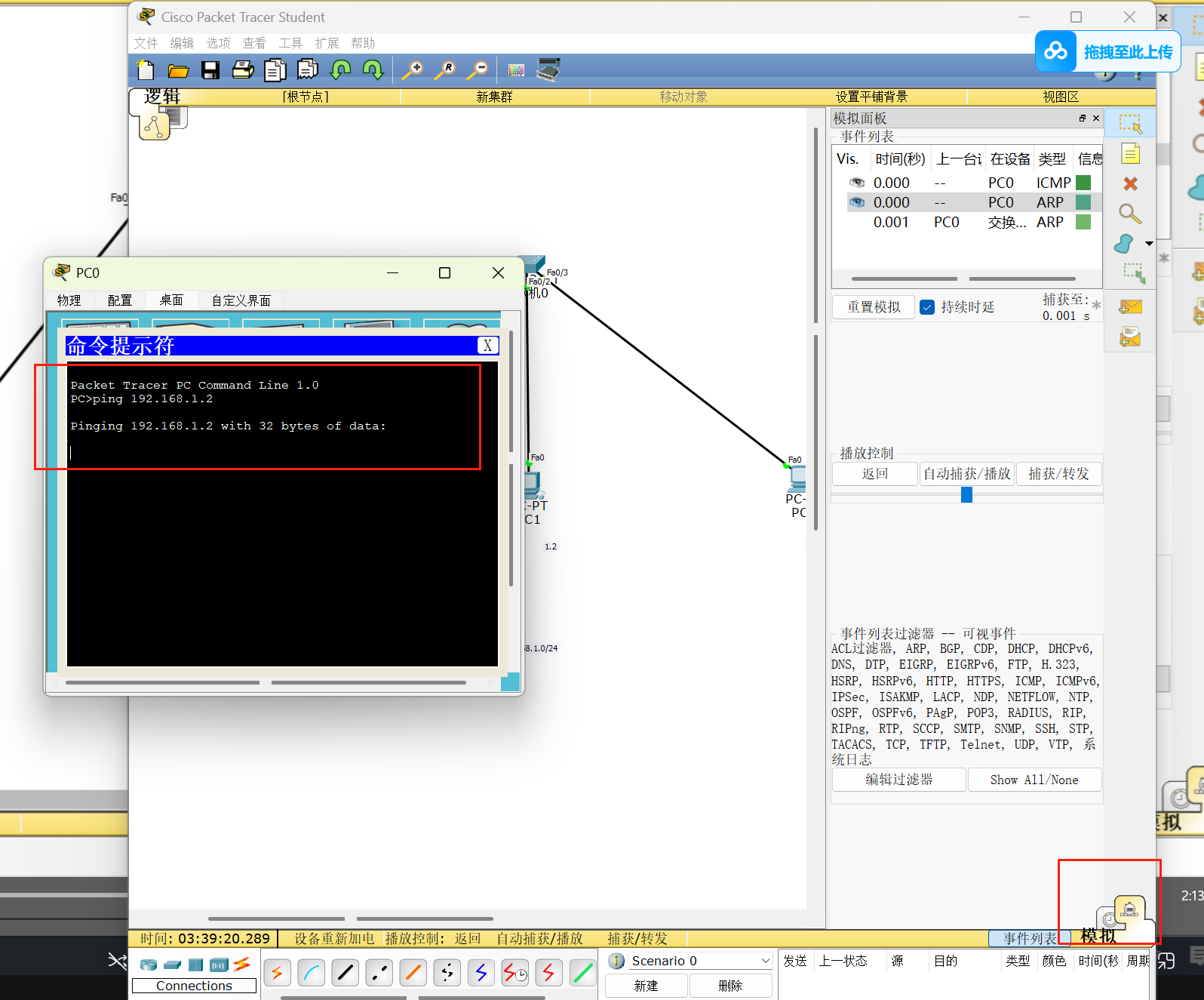Toggle visibility eye for PC0 ARP event
1204x1000 pixels.
857,202
